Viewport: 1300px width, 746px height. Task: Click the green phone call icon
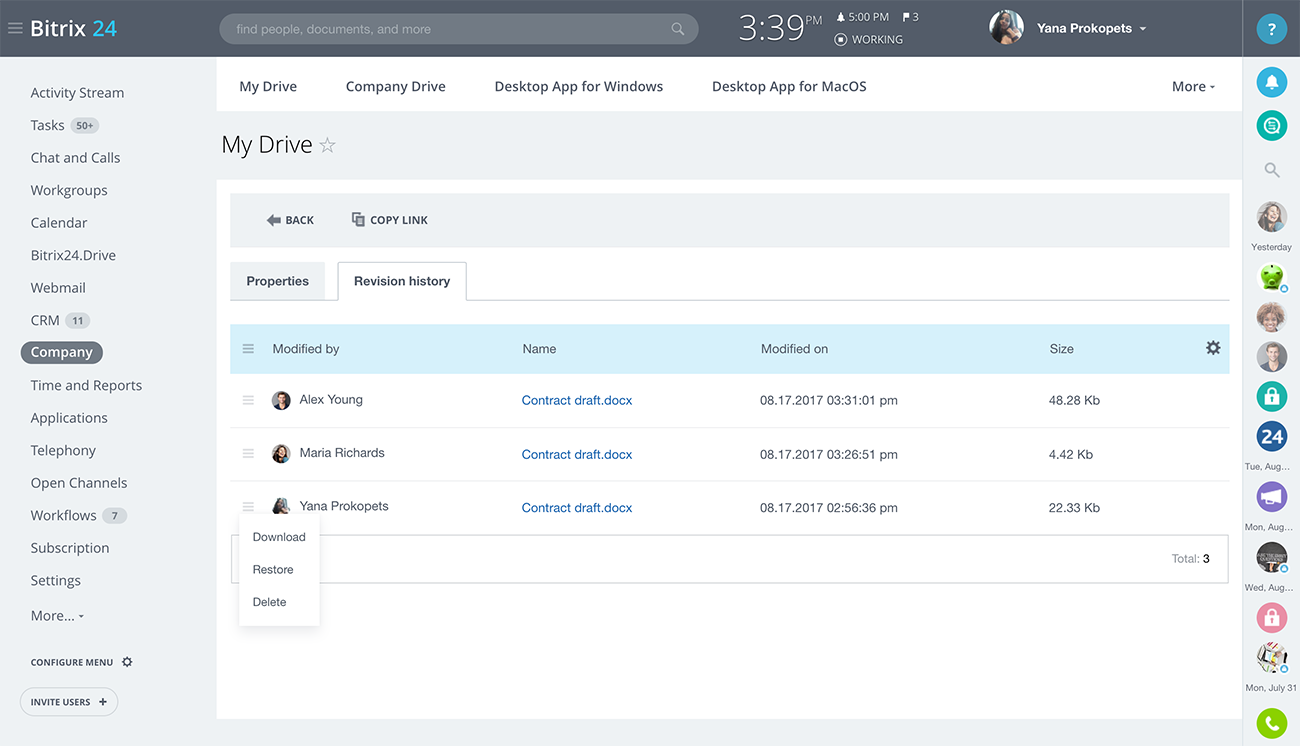point(1271,722)
